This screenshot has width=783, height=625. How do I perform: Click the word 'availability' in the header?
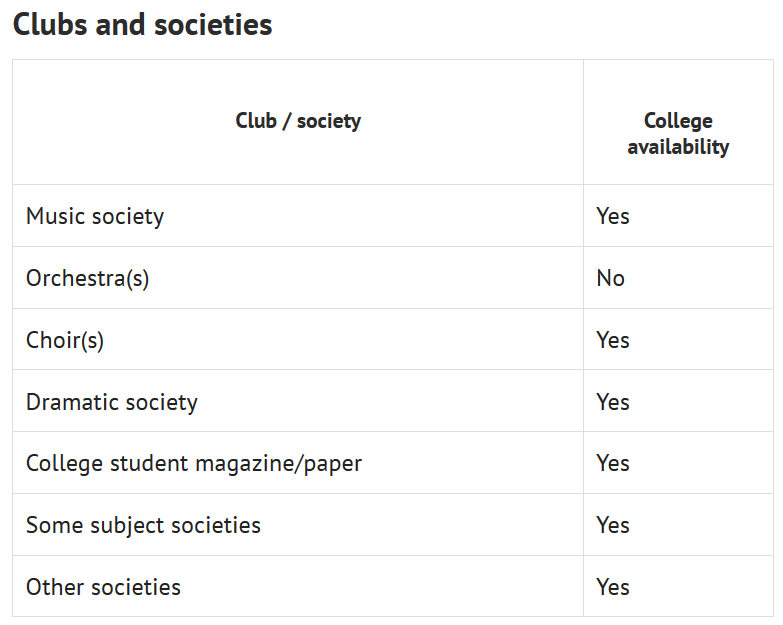(x=678, y=147)
